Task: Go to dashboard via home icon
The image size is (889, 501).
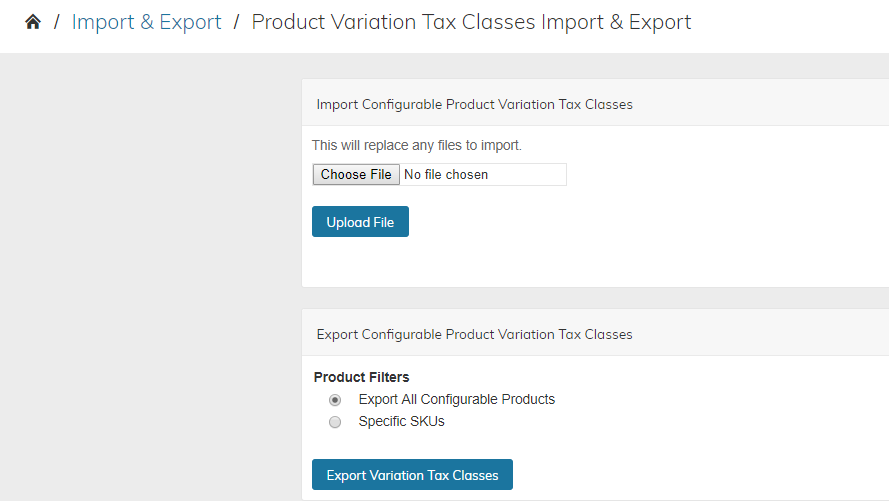Action: coord(33,22)
